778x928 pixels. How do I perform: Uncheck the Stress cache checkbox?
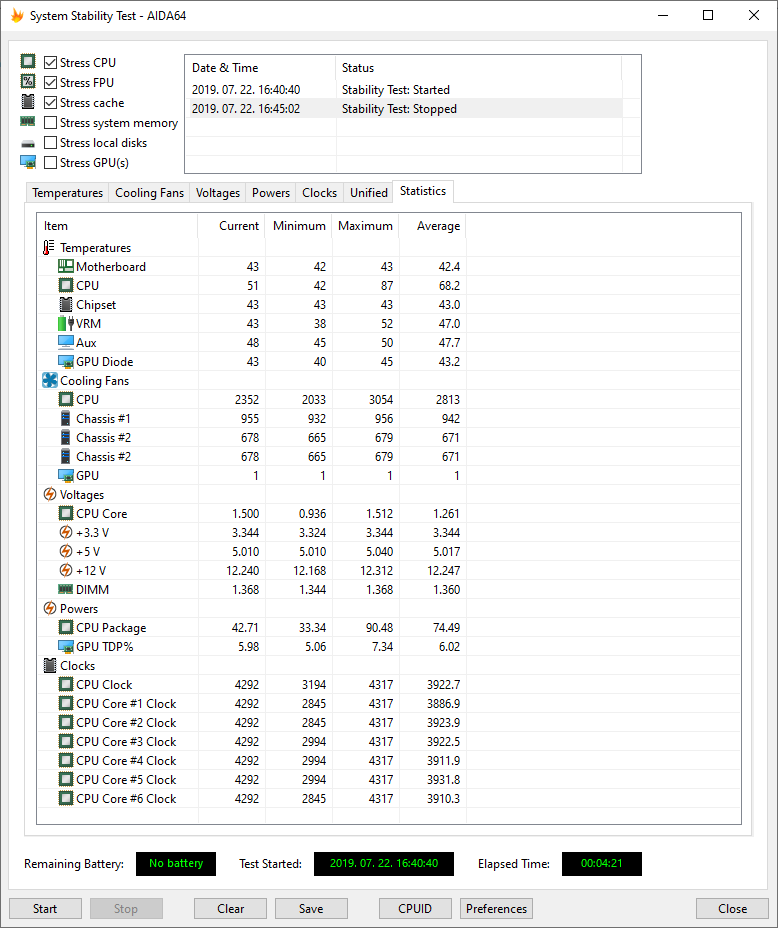[x=51, y=102]
